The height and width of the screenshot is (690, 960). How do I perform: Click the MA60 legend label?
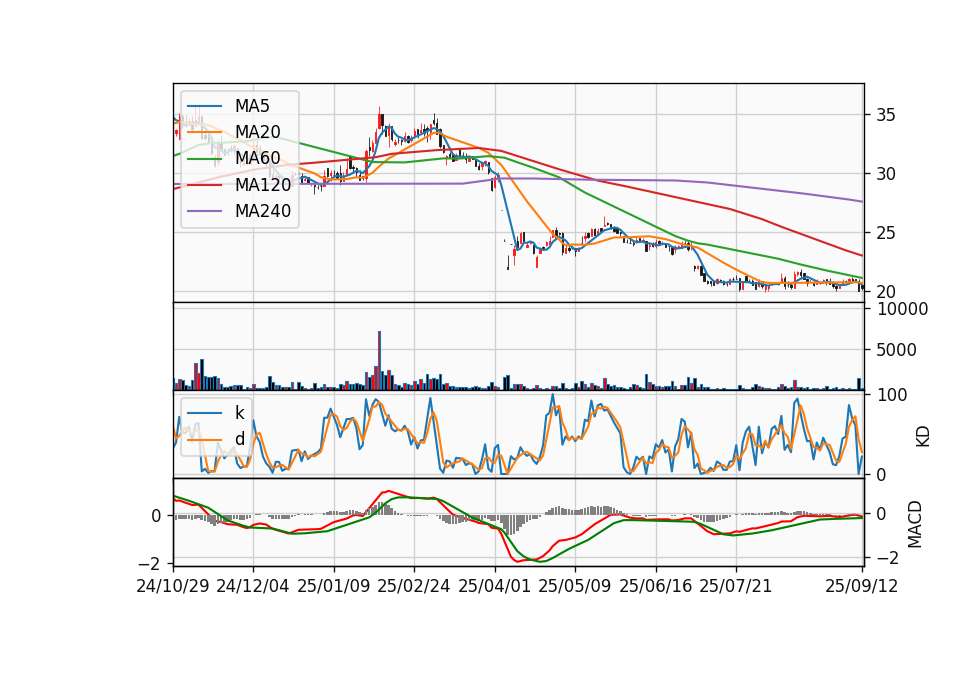coord(257,159)
